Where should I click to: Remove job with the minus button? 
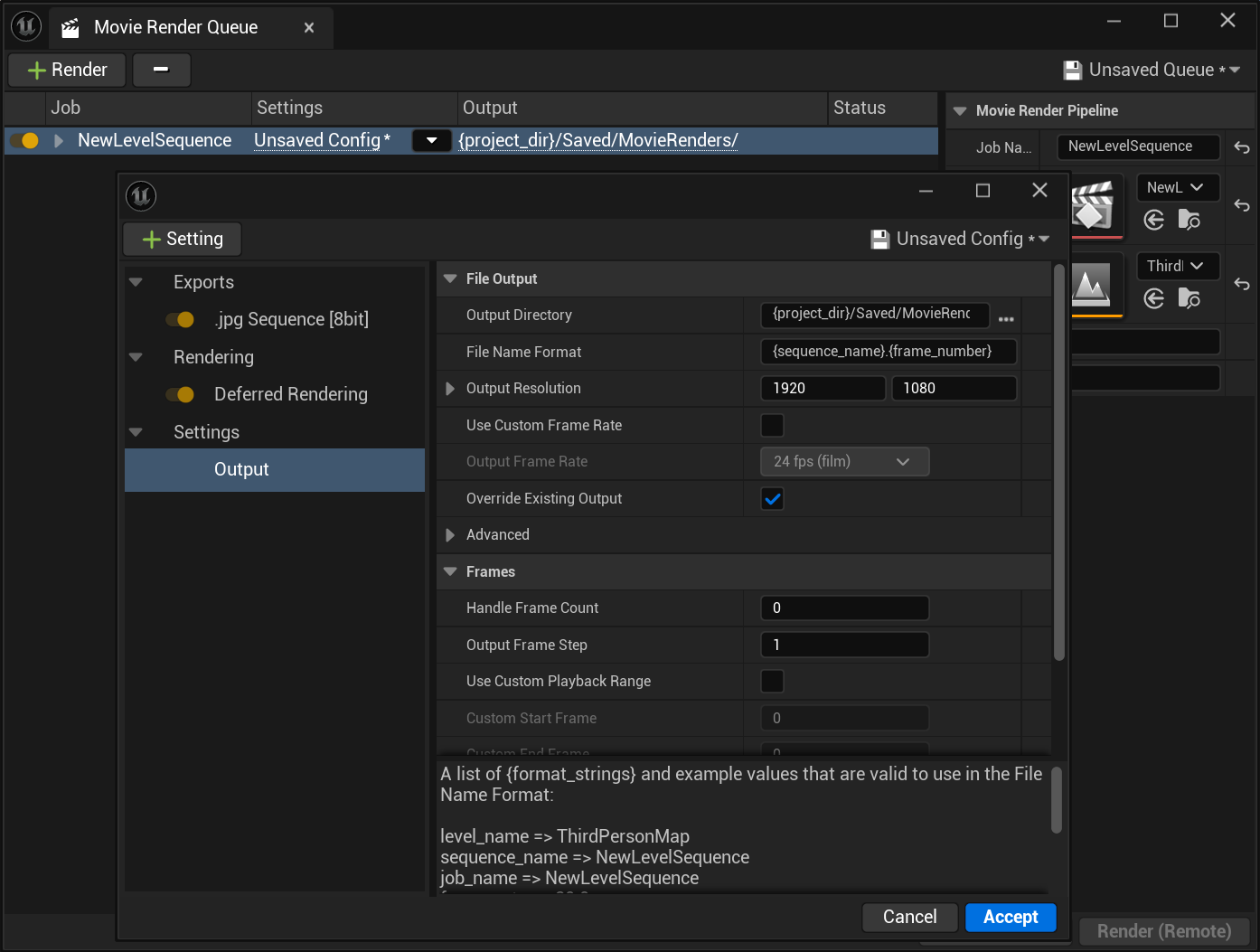coord(161,70)
